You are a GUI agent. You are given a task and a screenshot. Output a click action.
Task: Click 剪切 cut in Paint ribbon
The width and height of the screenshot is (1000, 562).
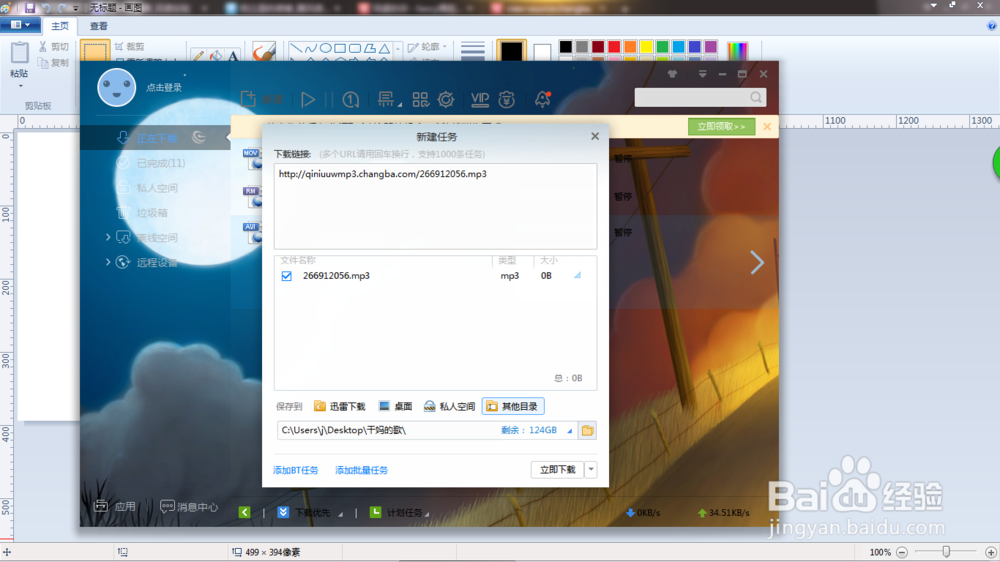[x=54, y=47]
